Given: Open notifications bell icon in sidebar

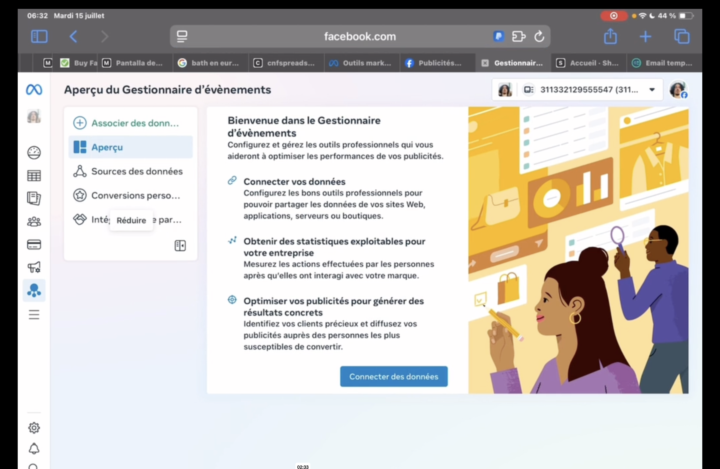Looking at the screenshot, I should coord(34,448).
